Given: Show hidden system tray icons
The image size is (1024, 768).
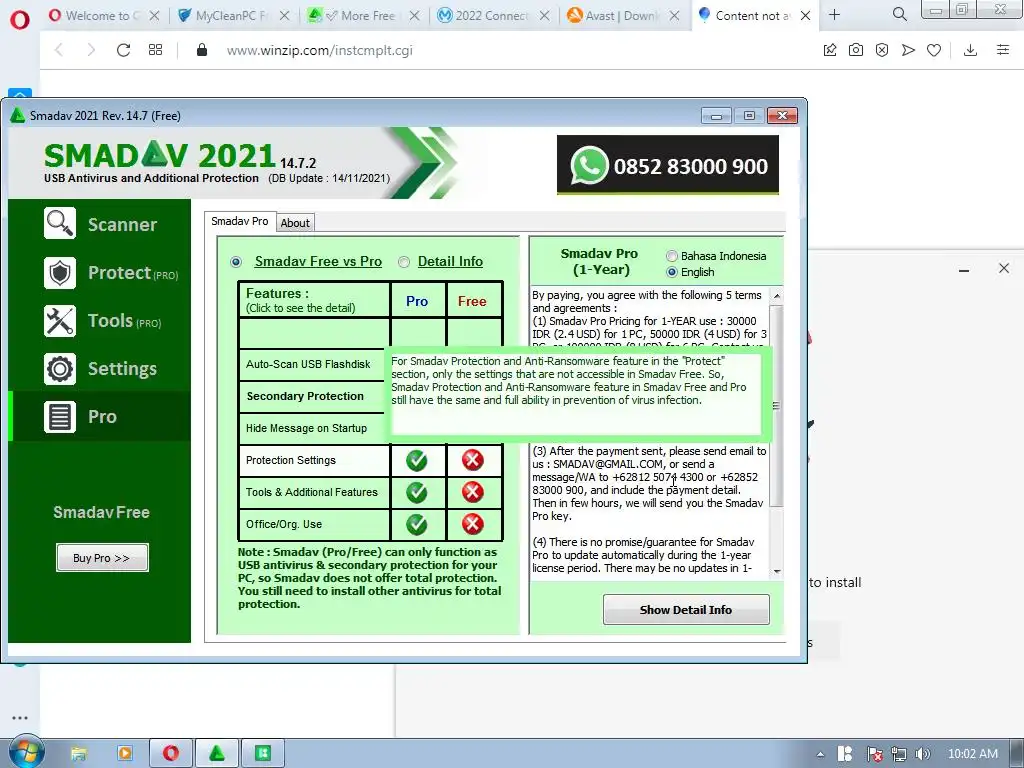Looking at the screenshot, I should click(x=820, y=754).
